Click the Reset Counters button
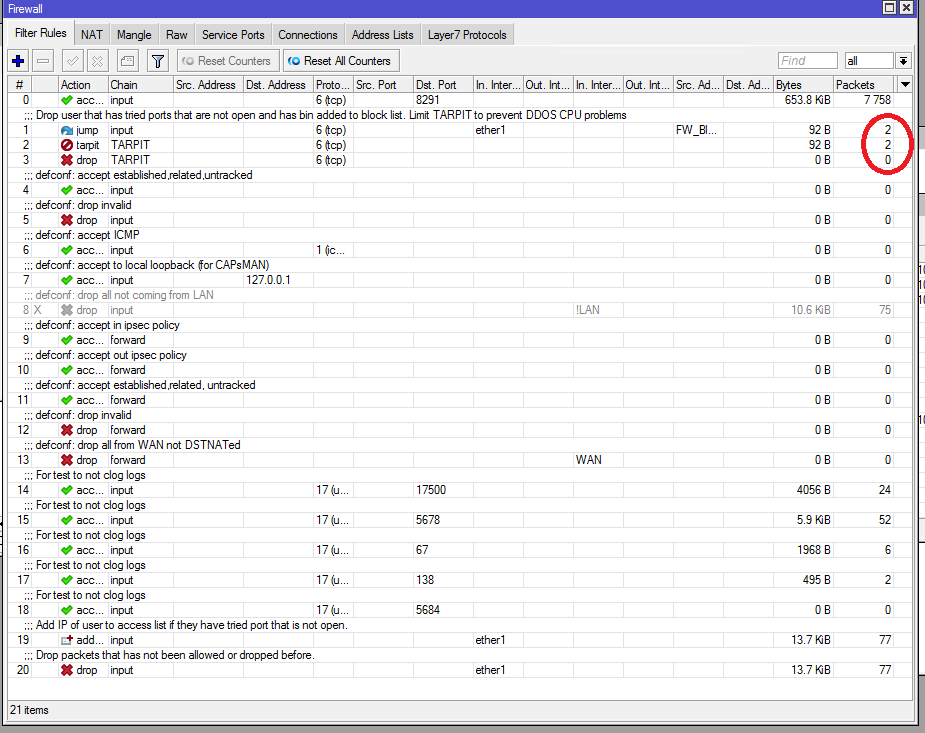This screenshot has height=733, width=925. [x=227, y=61]
